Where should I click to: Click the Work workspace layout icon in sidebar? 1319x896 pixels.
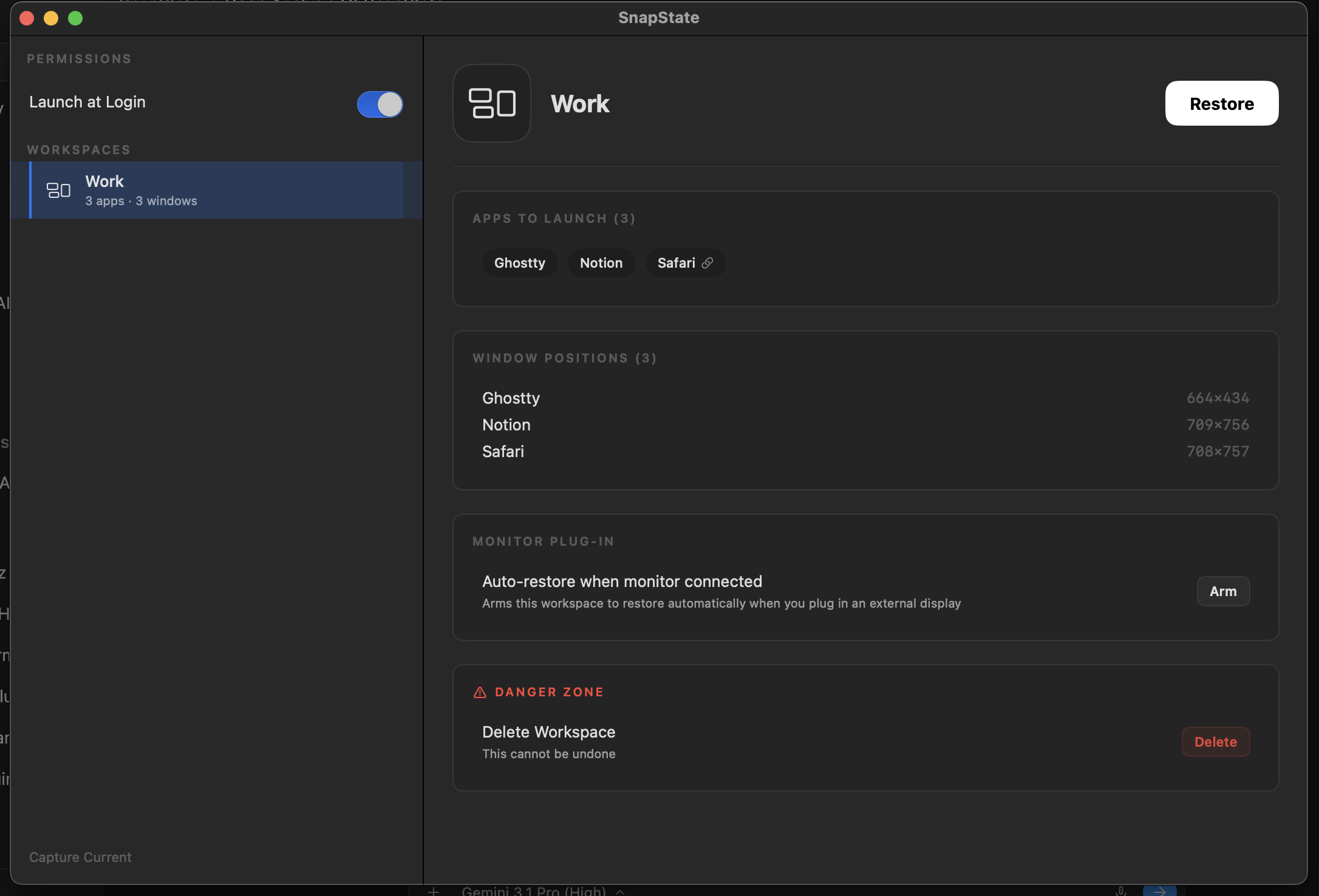(59, 191)
